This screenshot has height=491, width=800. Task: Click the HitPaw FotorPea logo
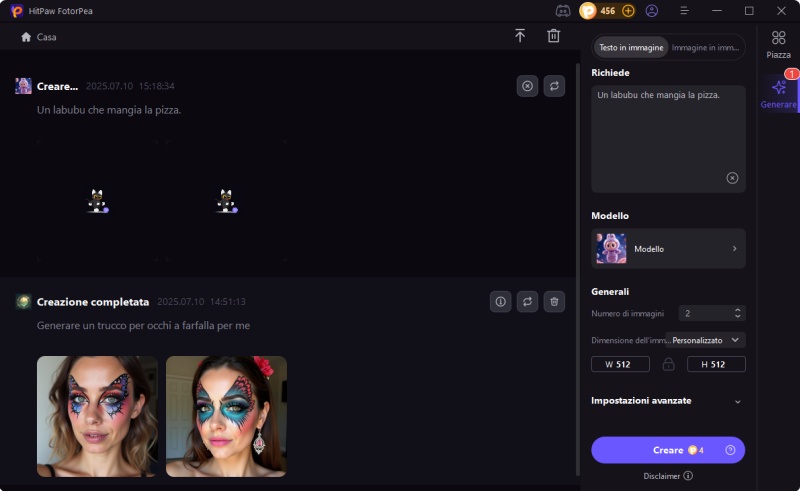(x=17, y=11)
